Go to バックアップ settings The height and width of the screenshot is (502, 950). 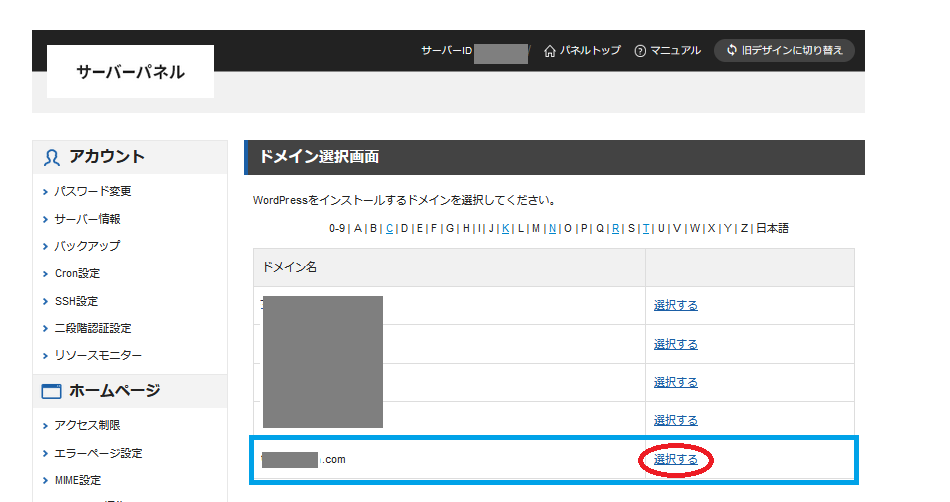coord(87,246)
